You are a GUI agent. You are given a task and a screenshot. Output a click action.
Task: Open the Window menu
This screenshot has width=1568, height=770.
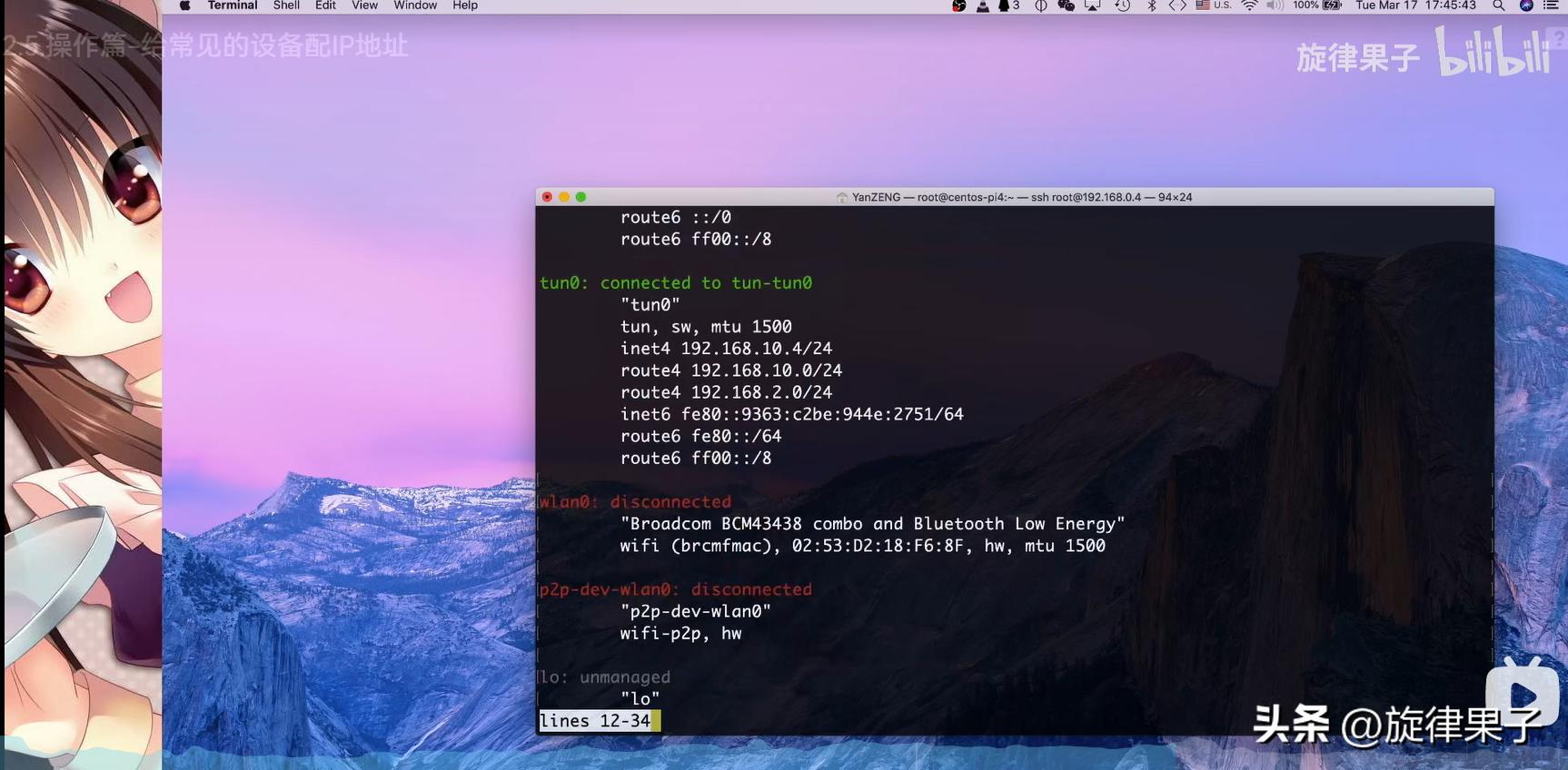[x=415, y=5]
